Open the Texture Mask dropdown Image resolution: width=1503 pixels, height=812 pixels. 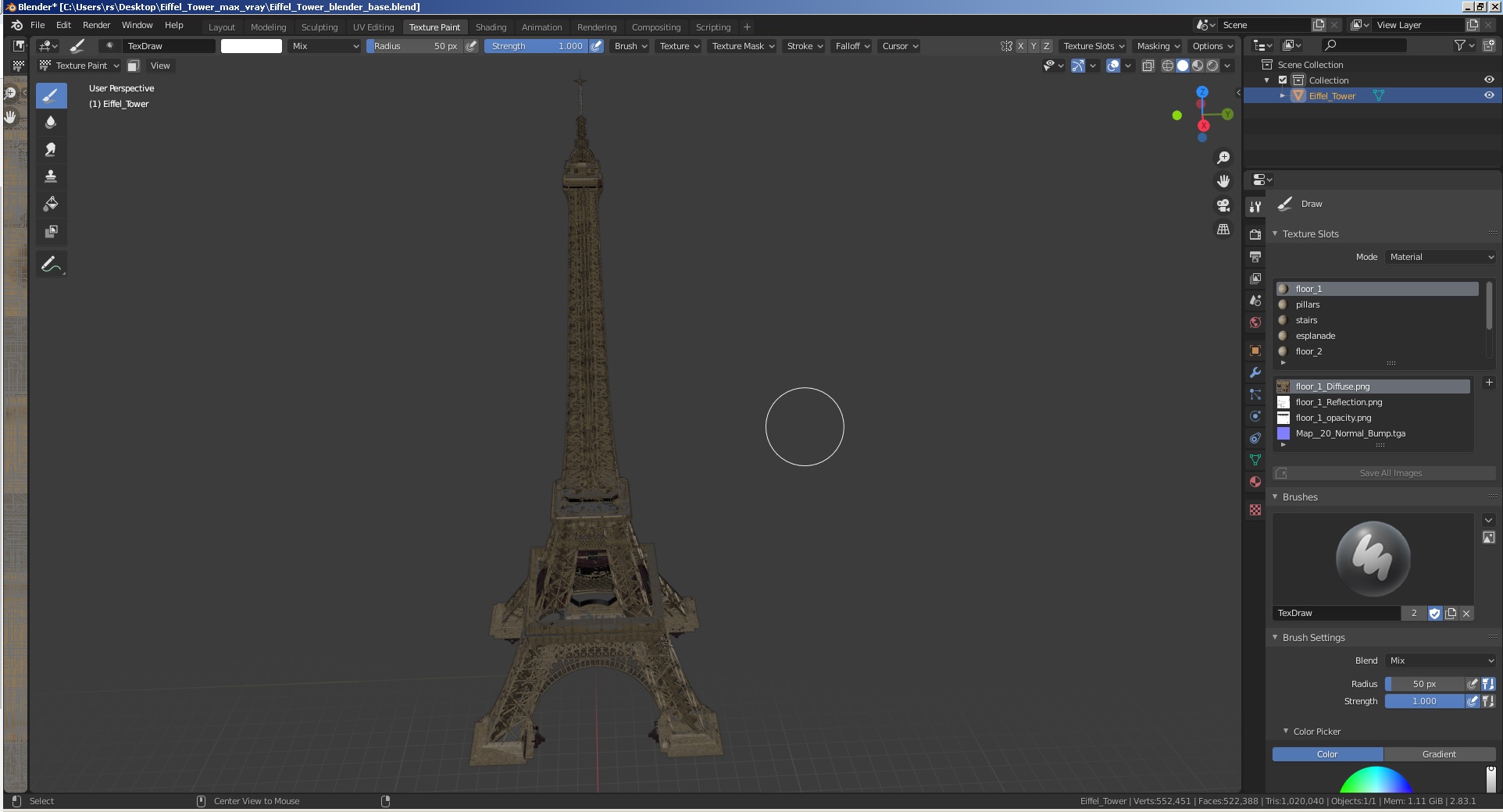(x=743, y=46)
